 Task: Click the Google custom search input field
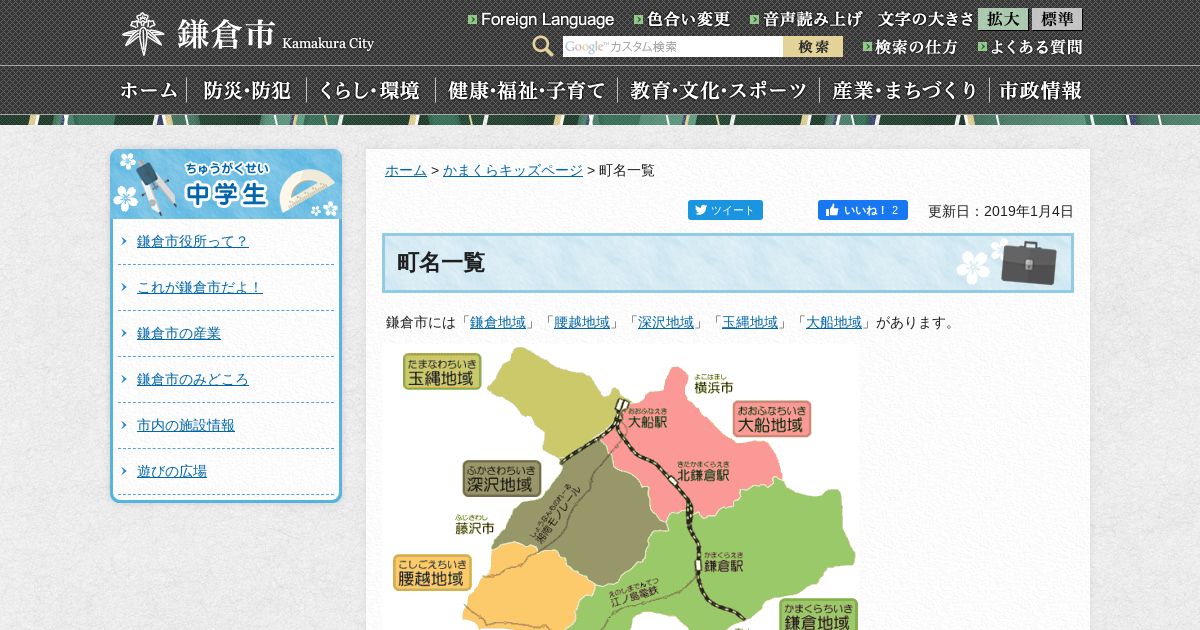672,46
